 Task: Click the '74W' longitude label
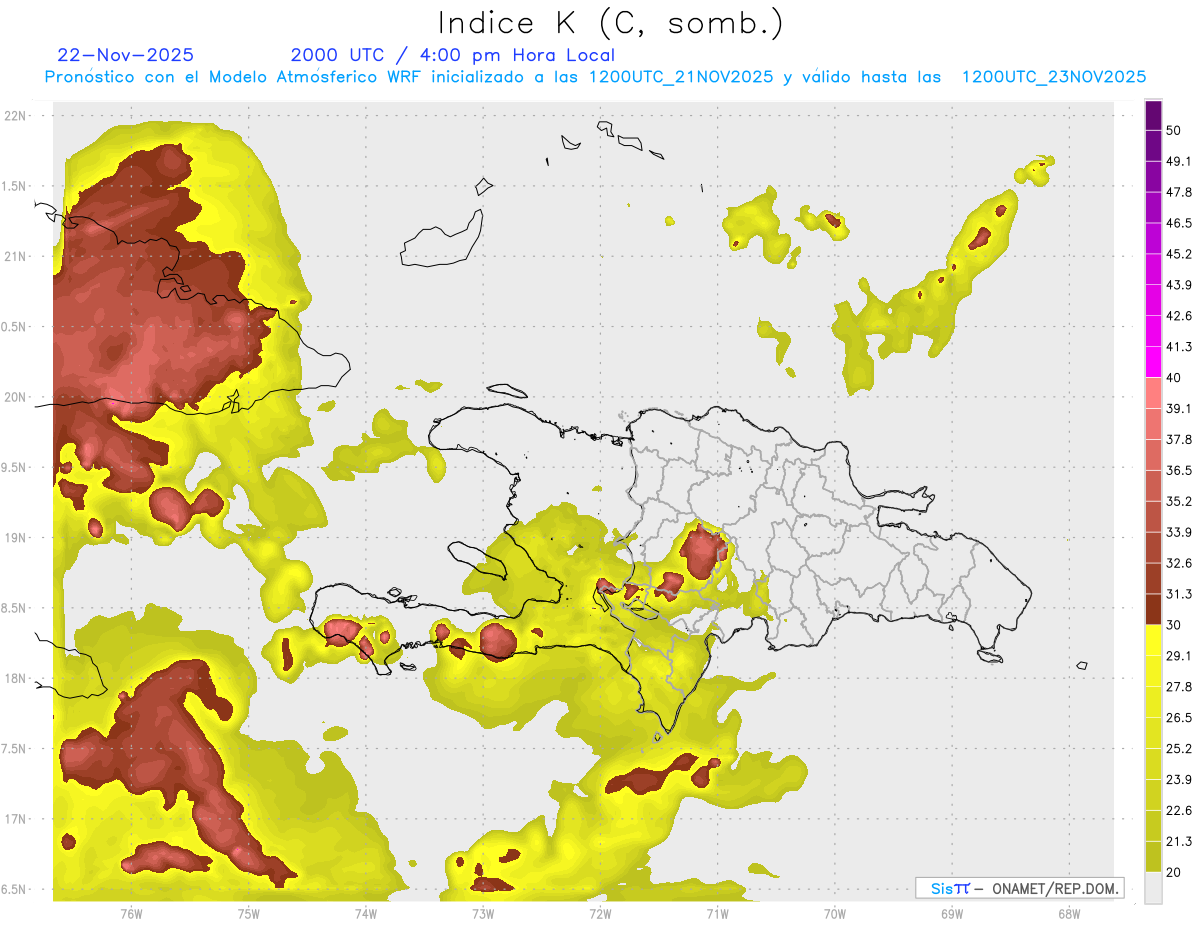pyautogui.click(x=365, y=914)
